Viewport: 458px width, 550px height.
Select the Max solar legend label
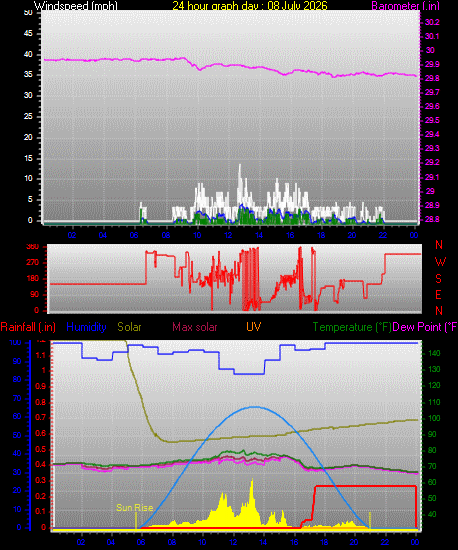[195, 327]
